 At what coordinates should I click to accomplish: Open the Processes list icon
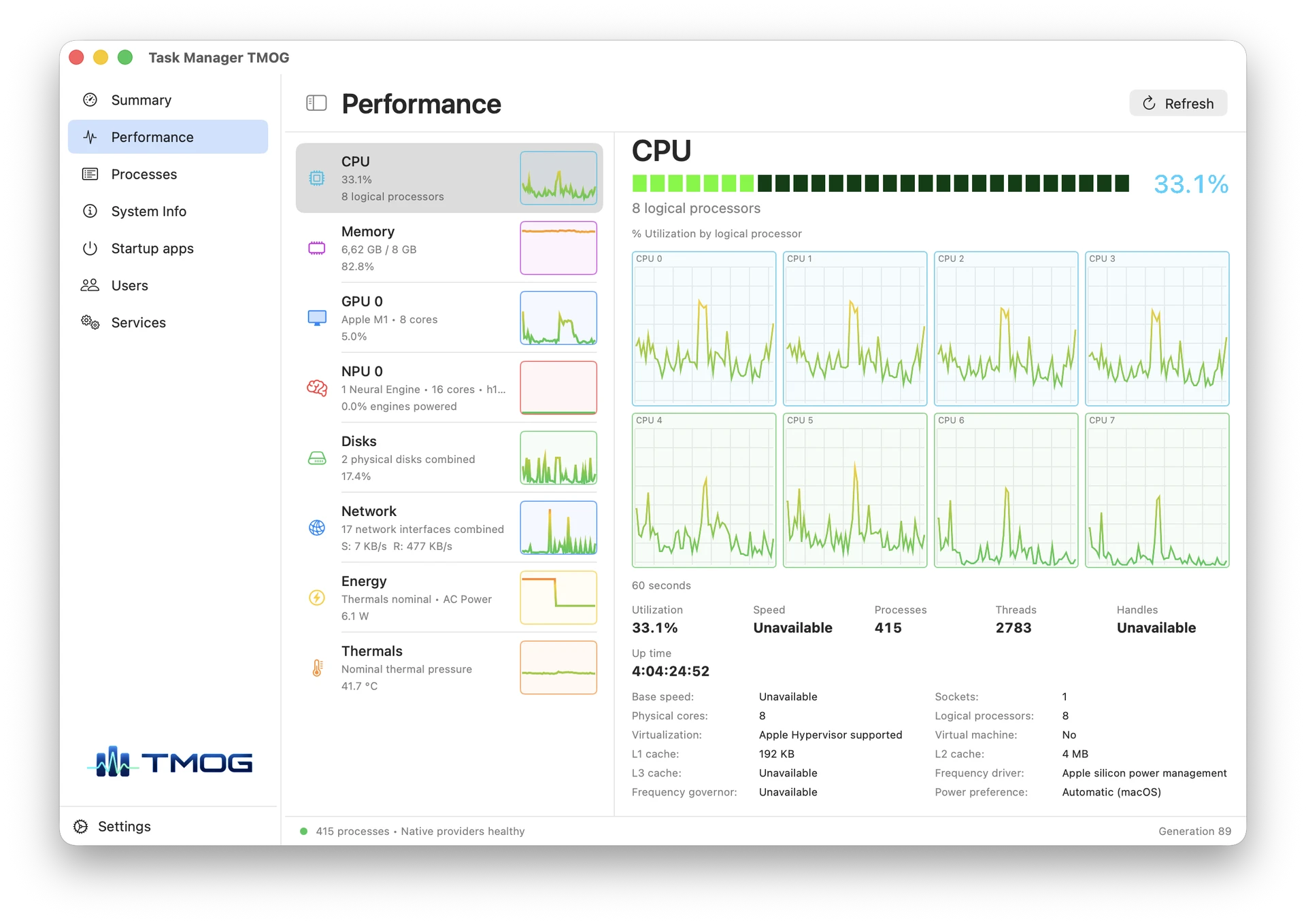[x=90, y=174]
